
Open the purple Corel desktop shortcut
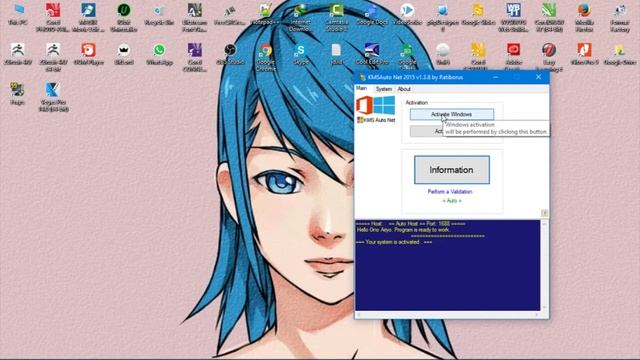(195, 58)
